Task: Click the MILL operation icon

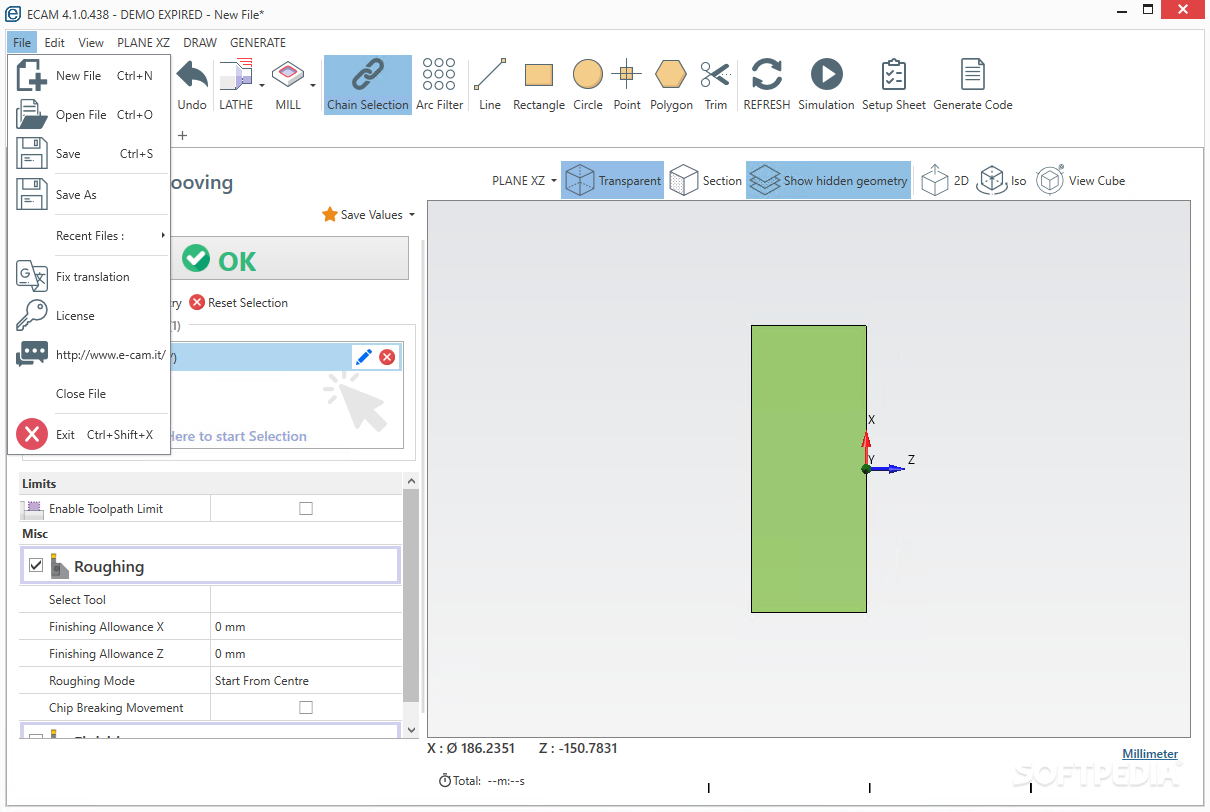Action: [x=288, y=85]
